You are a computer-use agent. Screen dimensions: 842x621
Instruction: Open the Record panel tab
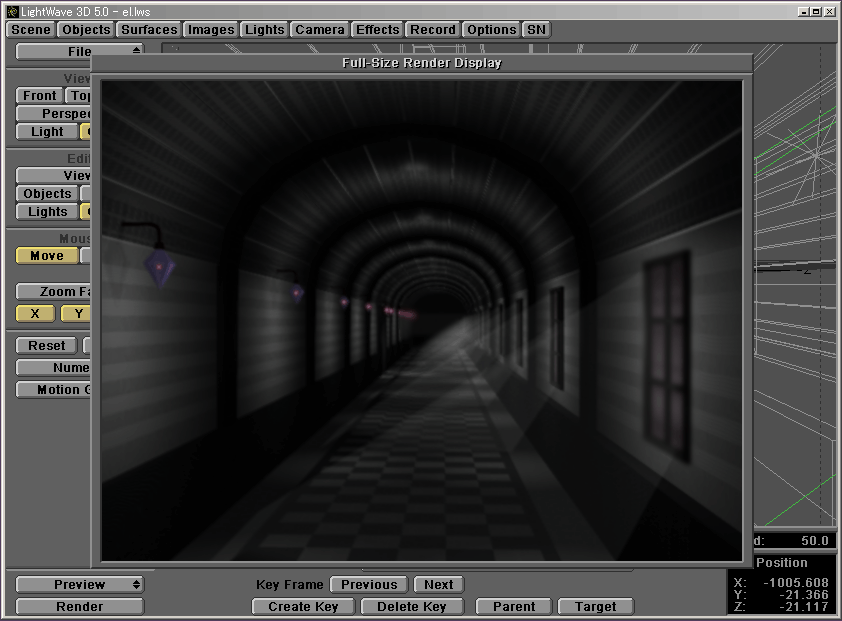pyautogui.click(x=433, y=30)
